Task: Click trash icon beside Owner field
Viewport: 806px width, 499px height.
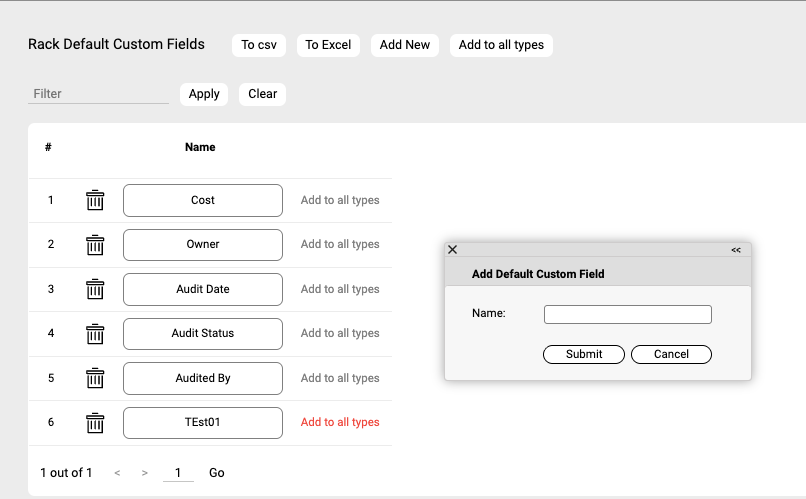Action: click(95, 244)
